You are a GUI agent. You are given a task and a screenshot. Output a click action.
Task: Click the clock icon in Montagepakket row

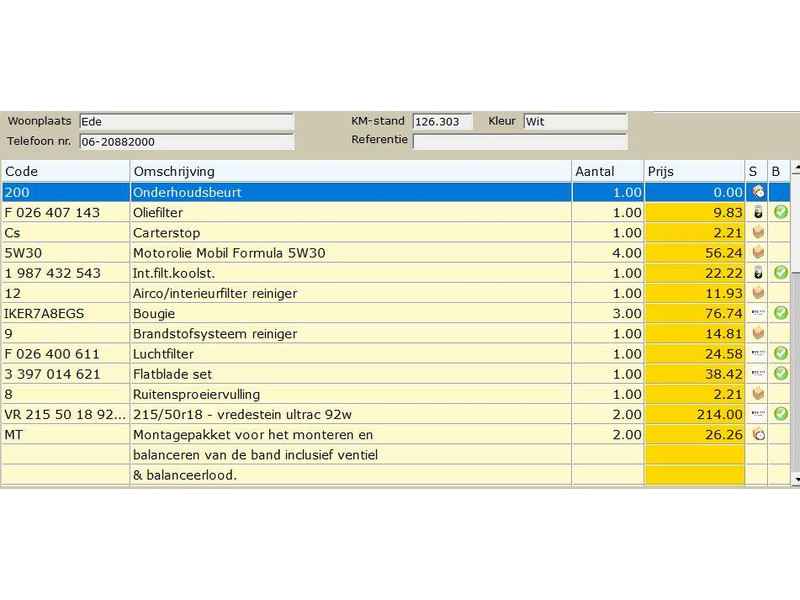(x=759, y=435)
